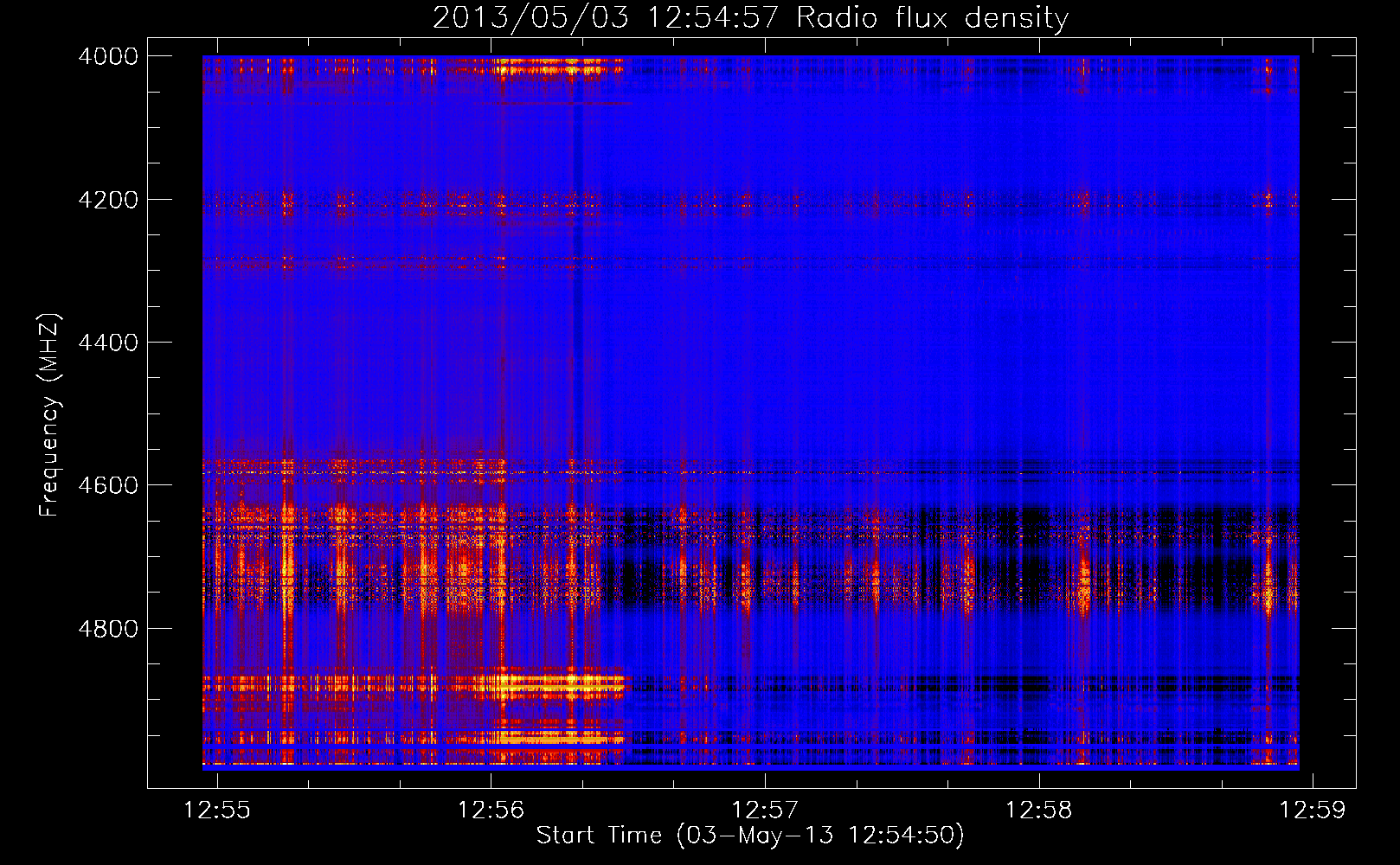Click the 12:58 time tick label
This screenshot has height=865, width=1400.
coord(1039,810)
